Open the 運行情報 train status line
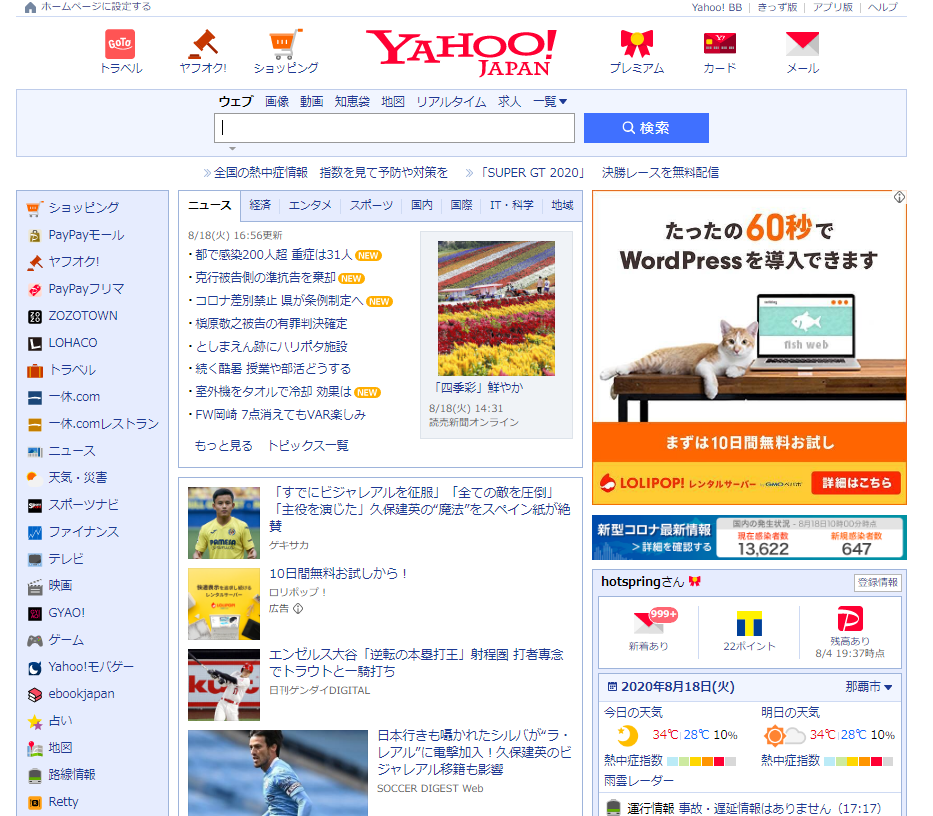This screenshot has width=933, height=816. [x=744, y=808]
